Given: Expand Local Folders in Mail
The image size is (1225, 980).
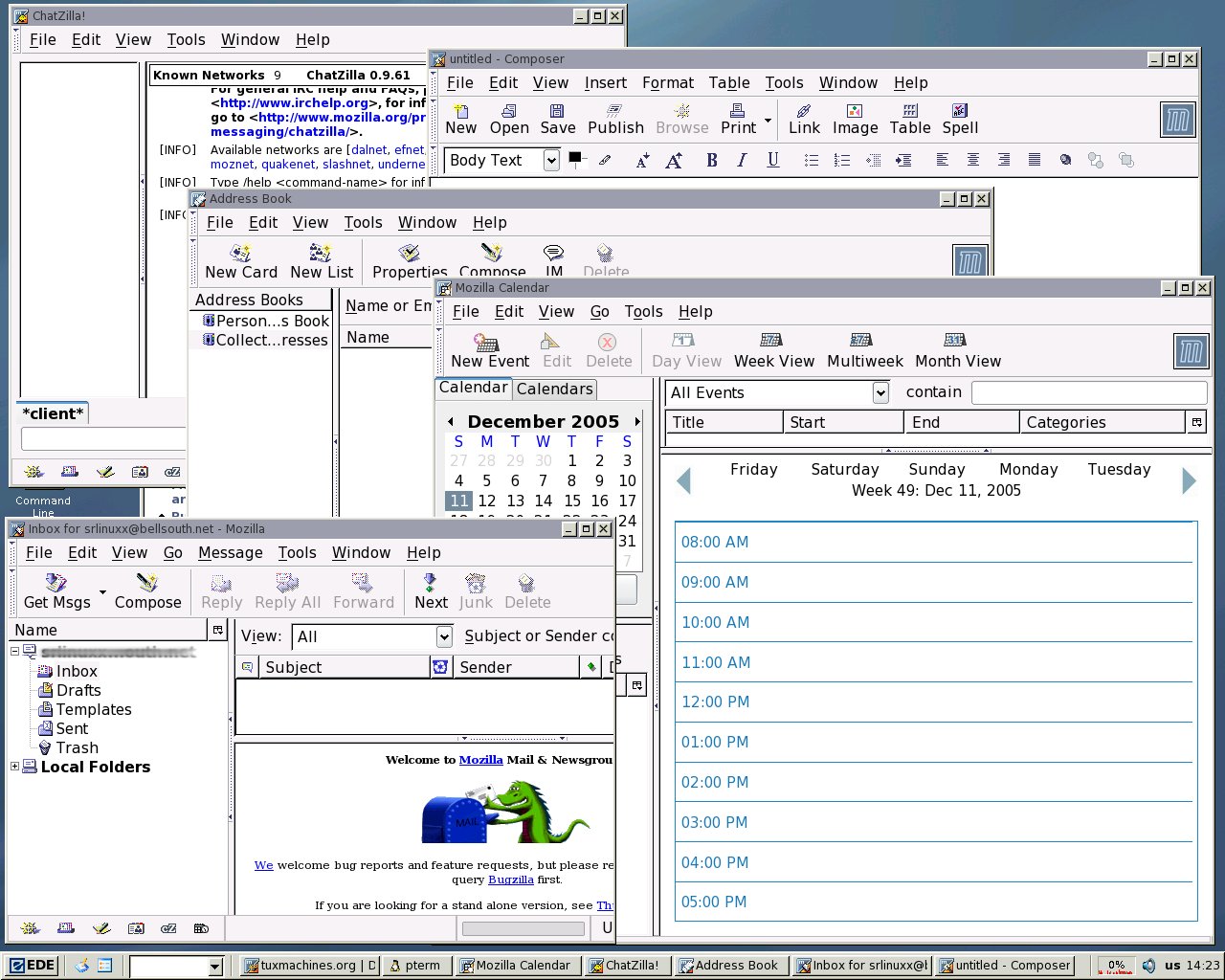Looking at the screenshot, I should [x=14, y=767].
